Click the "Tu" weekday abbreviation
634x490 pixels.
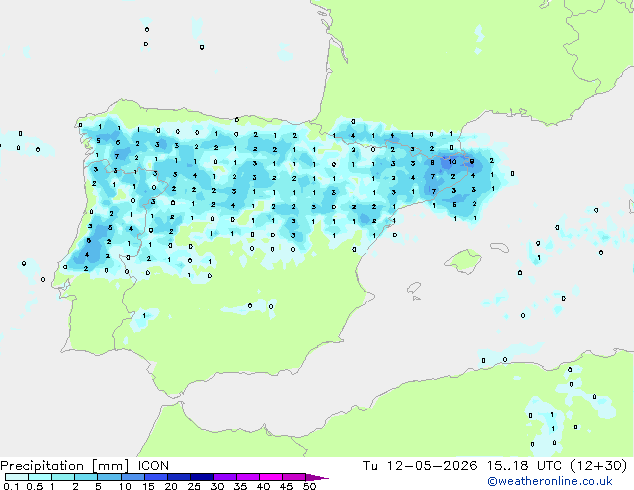[x=370, y=466]
